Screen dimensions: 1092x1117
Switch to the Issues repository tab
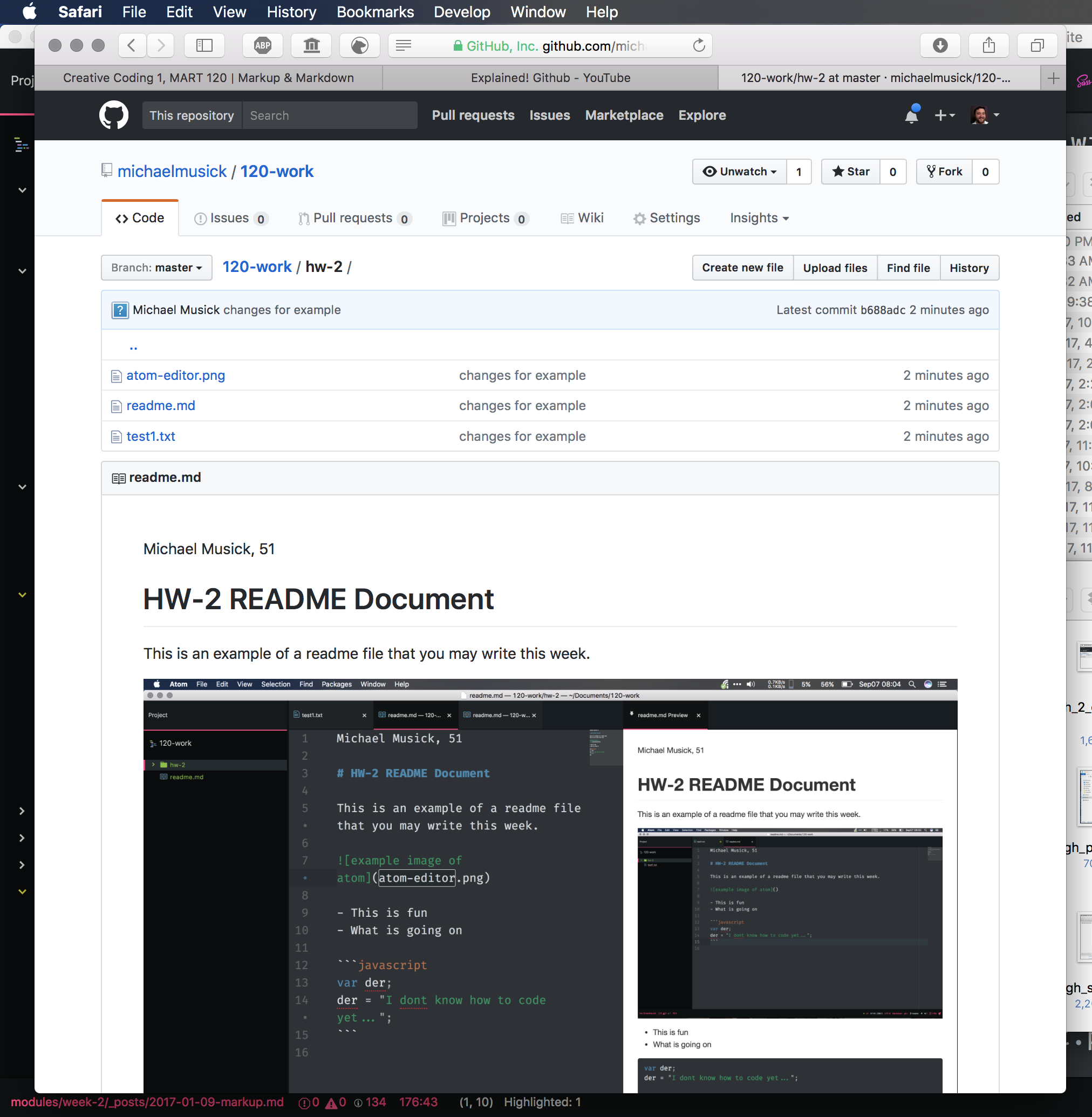click(231, 218)
